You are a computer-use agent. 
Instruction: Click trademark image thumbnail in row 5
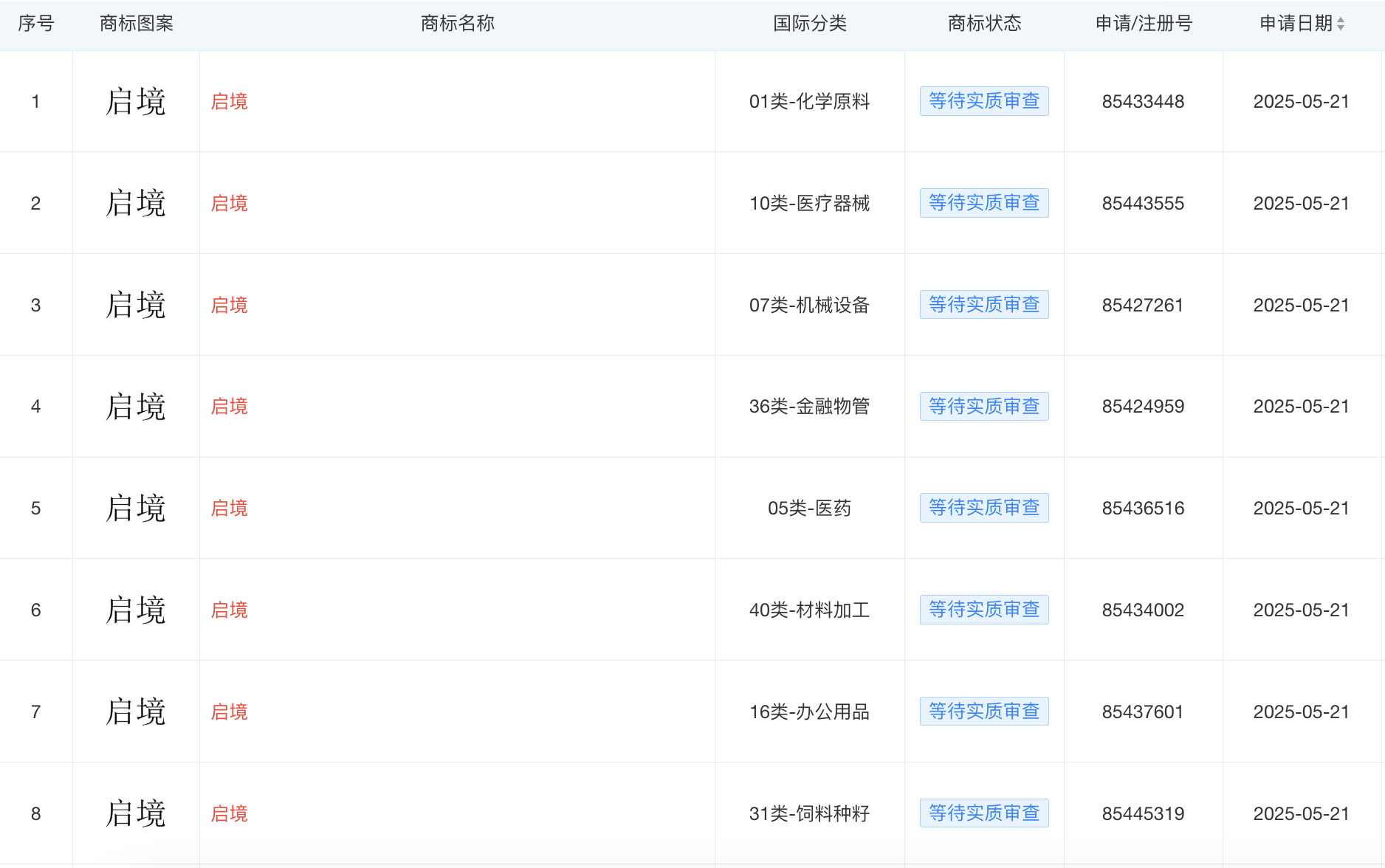[136, 508]
